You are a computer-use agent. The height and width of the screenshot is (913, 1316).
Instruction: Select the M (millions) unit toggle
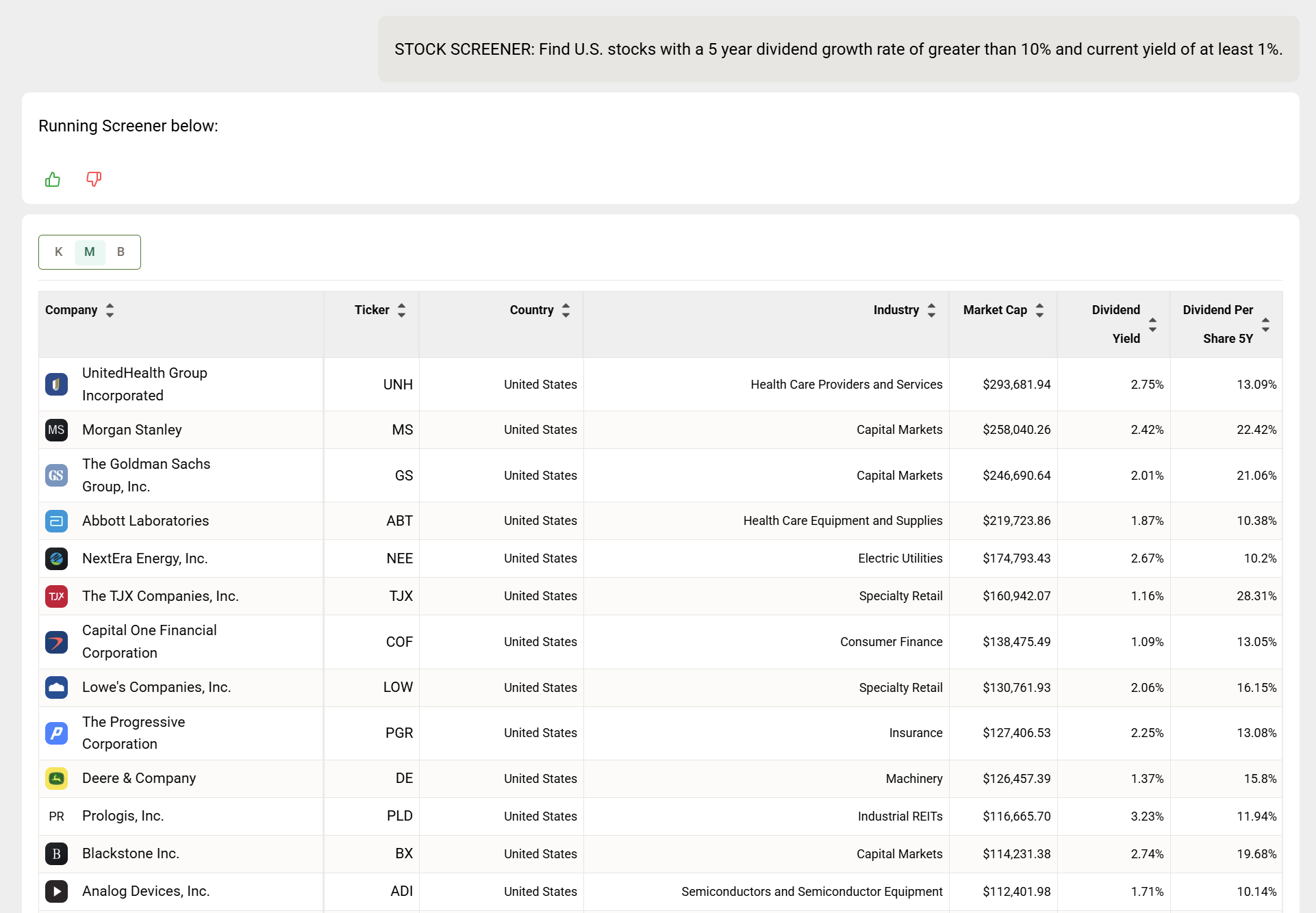(90, 252)
